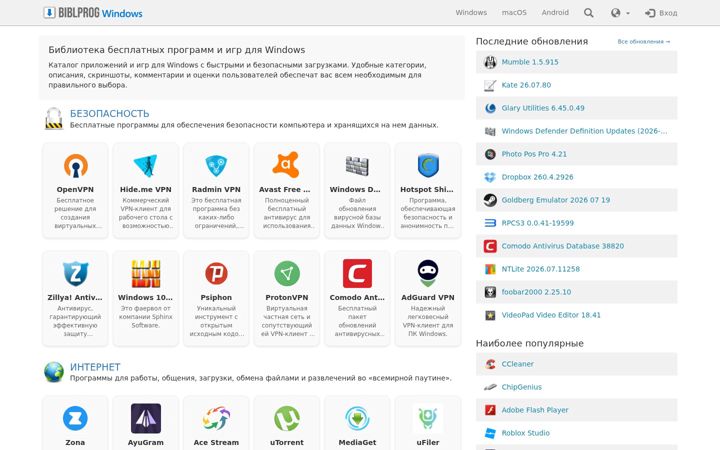The image size is (720, 450).
Task: Open the uTorrent app icon
Action: (287, 418)
